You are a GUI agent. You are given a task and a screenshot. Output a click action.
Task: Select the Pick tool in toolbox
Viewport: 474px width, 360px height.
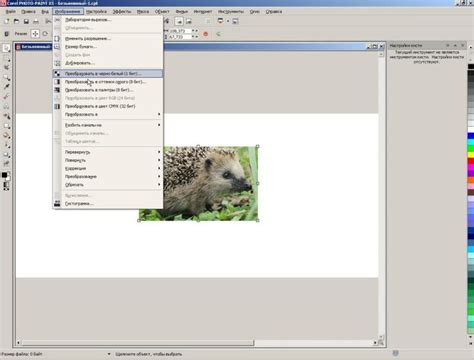coord(6,48)
